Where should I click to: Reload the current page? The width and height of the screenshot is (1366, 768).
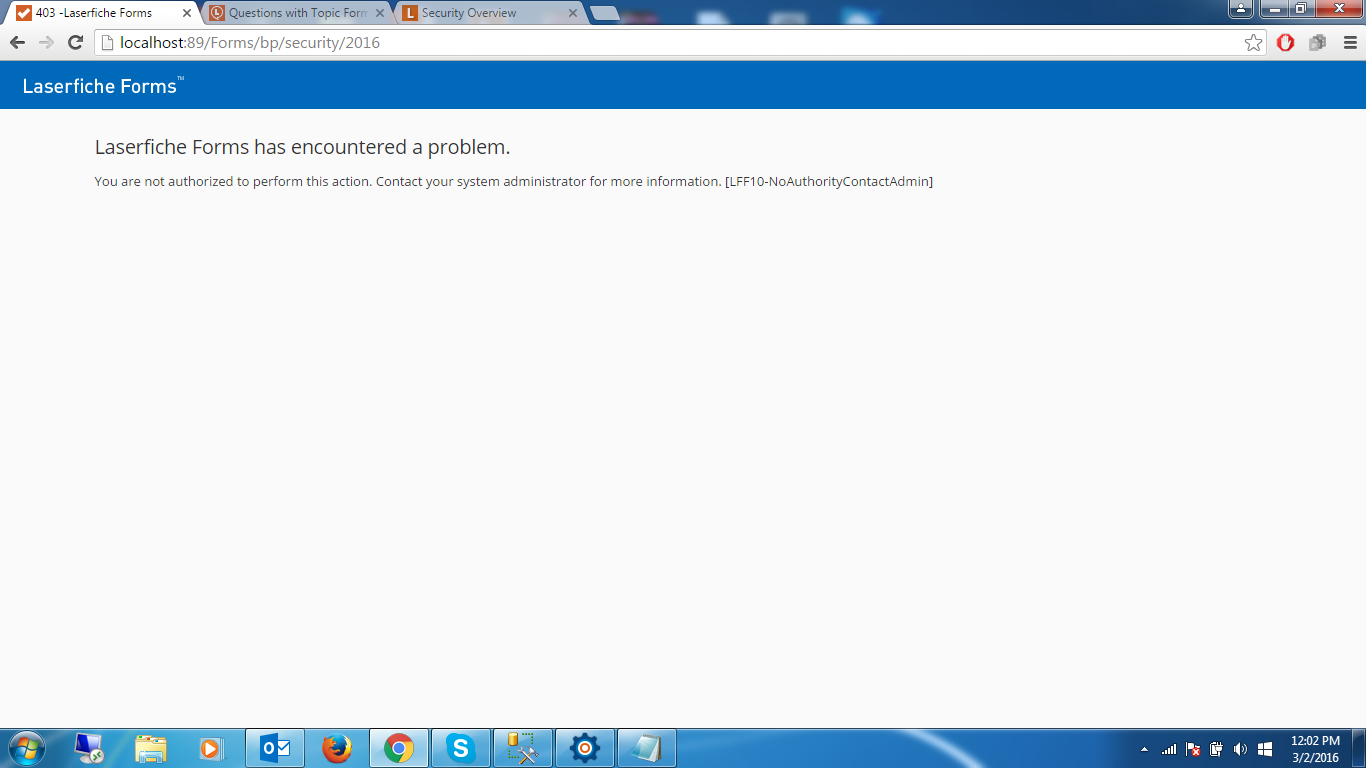pos(75,42)
